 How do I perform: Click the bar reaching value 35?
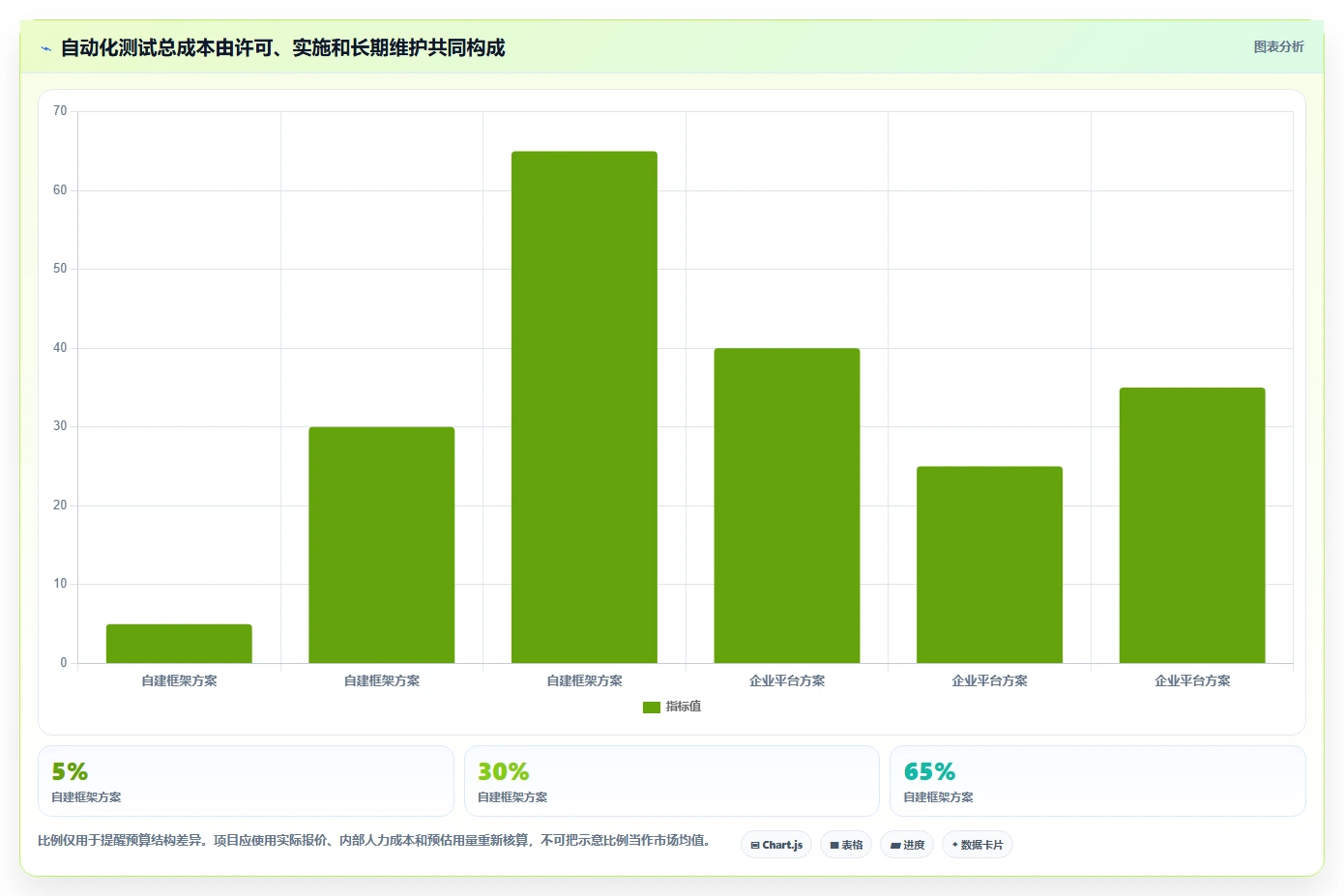pos(1192,525)
